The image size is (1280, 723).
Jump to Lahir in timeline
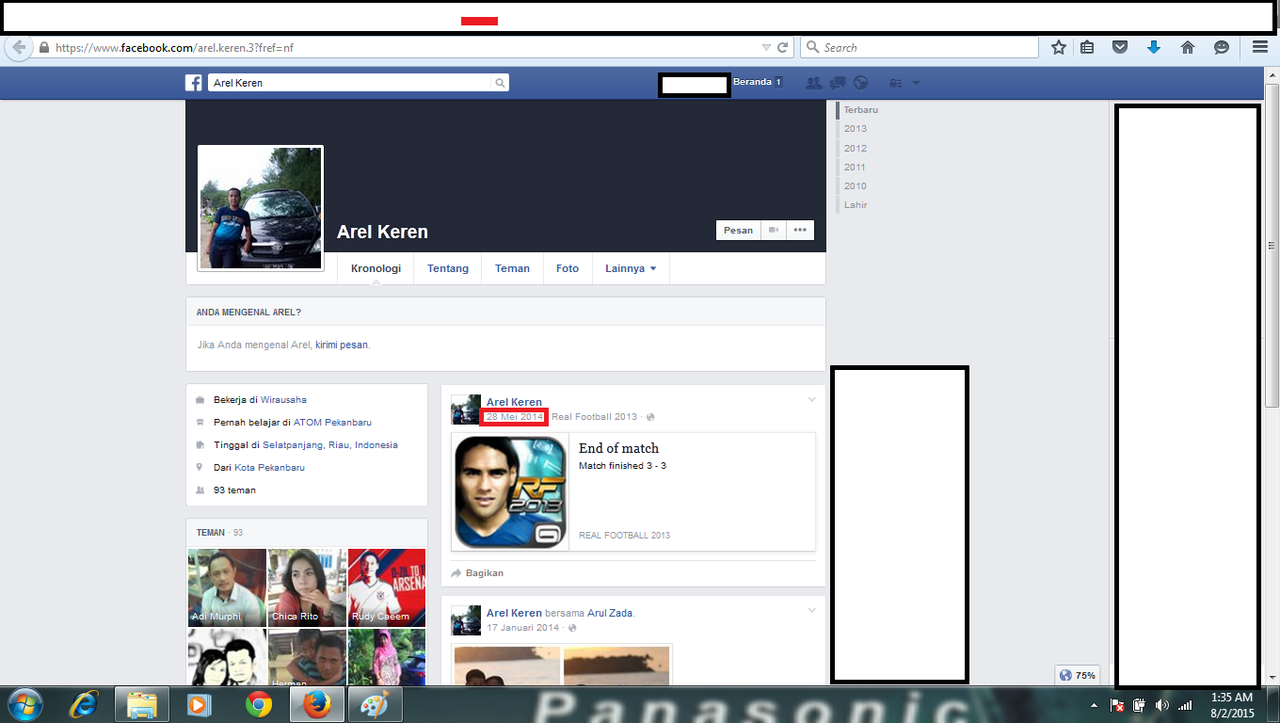tap(855, 205)
